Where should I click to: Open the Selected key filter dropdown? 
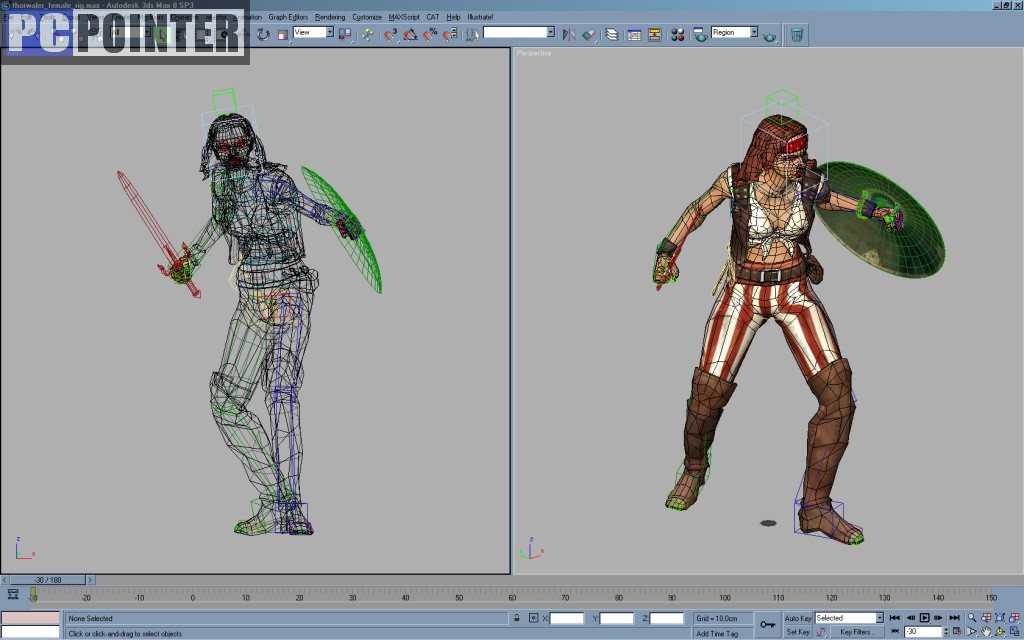[879, 618]
